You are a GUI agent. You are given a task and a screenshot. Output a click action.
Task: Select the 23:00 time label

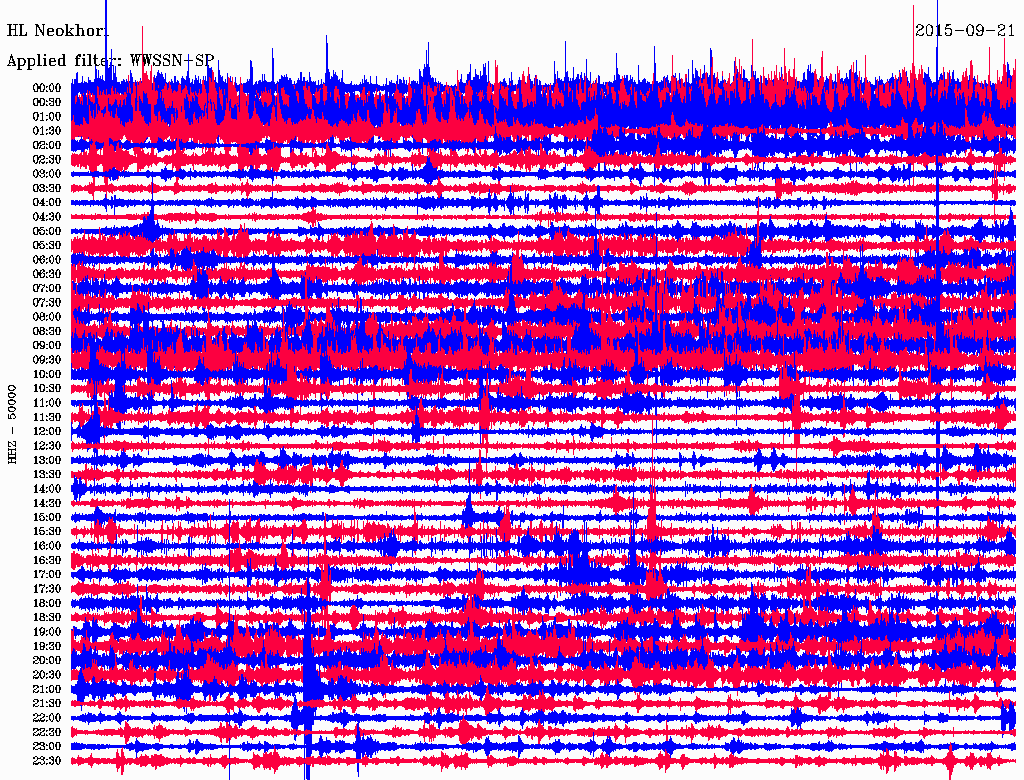pyautogui.click(x=47, y=746)
